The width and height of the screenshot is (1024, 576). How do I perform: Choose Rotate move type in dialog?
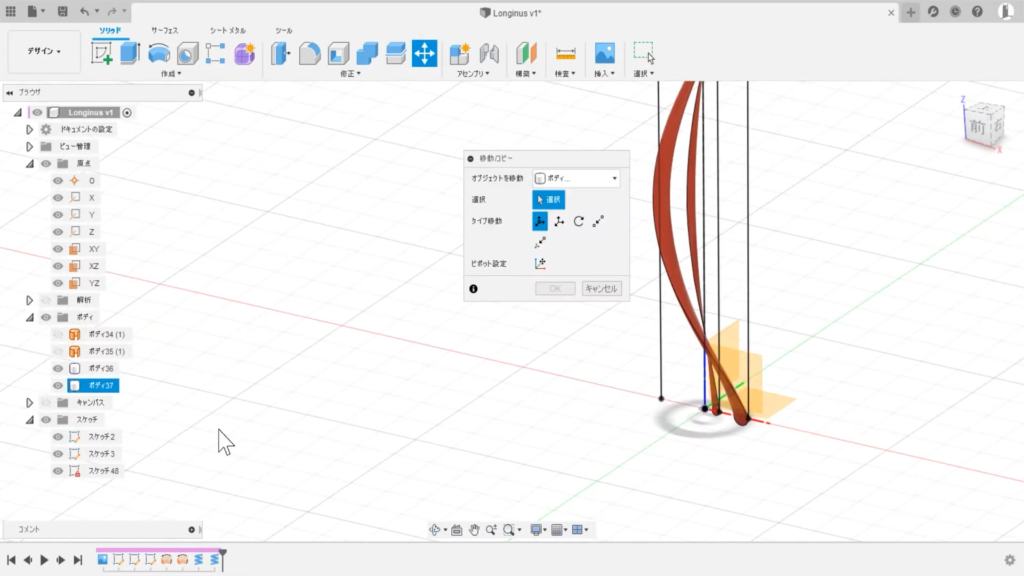coord(579,221)
